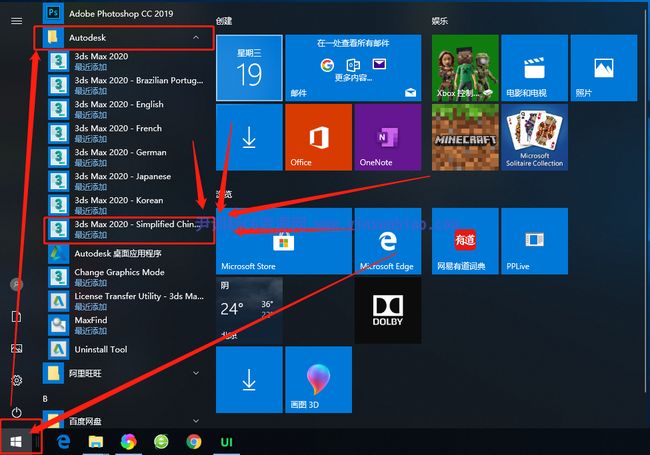Click the download tile beside Office

(x=249, y=137)
